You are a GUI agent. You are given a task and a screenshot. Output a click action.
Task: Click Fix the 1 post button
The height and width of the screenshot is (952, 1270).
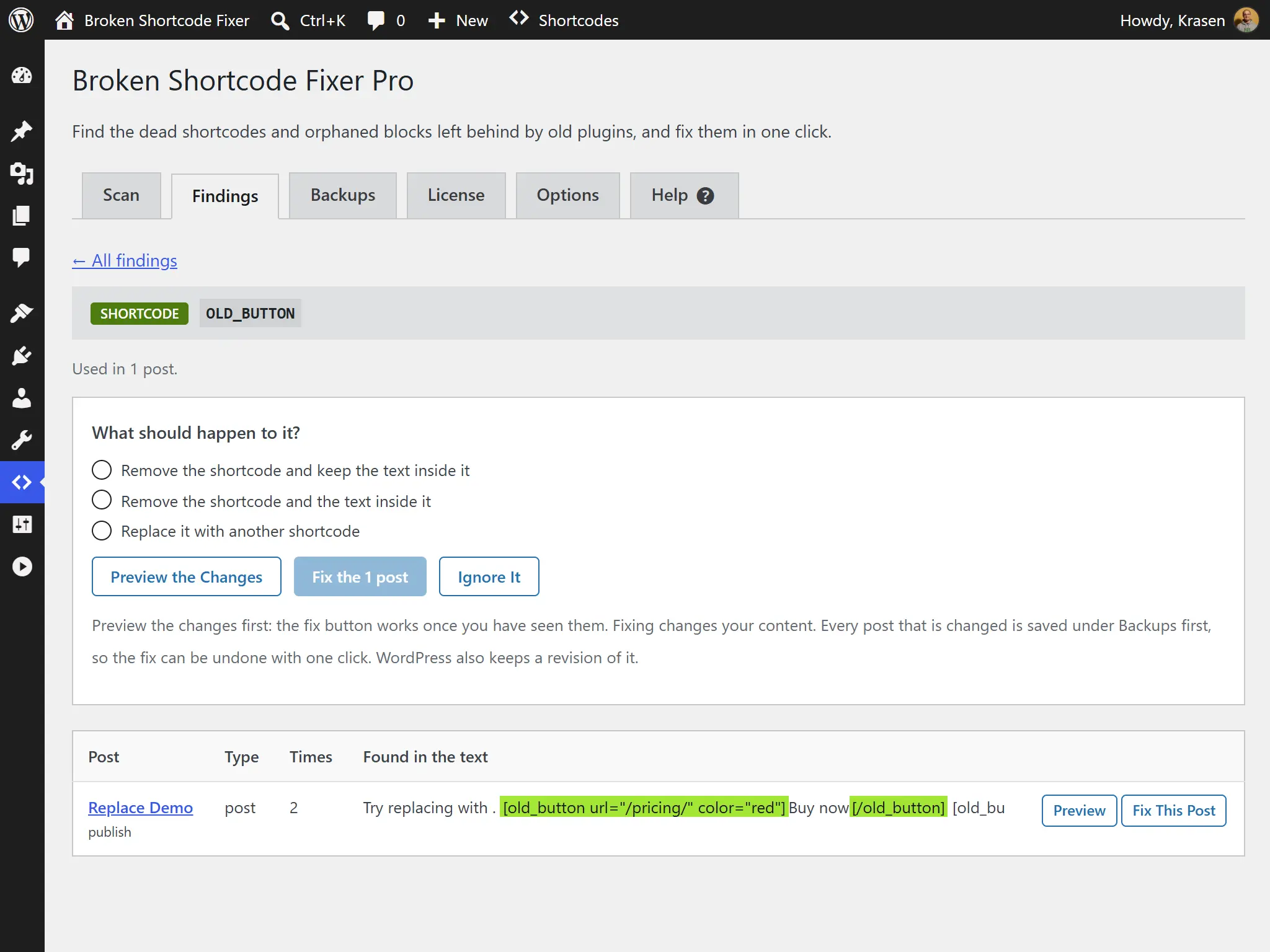360,576
